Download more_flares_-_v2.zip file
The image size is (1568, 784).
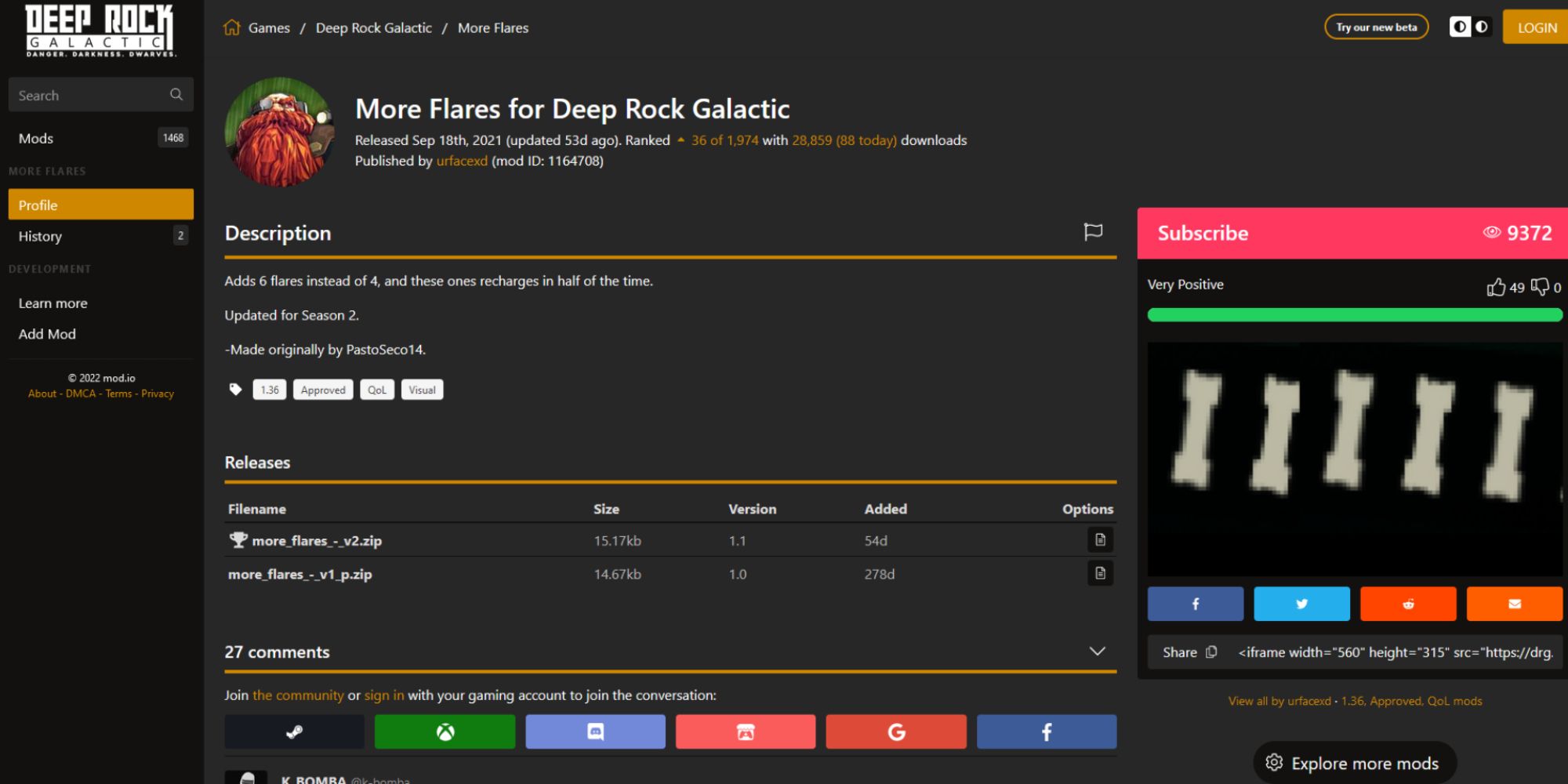[x=317, y=540]
